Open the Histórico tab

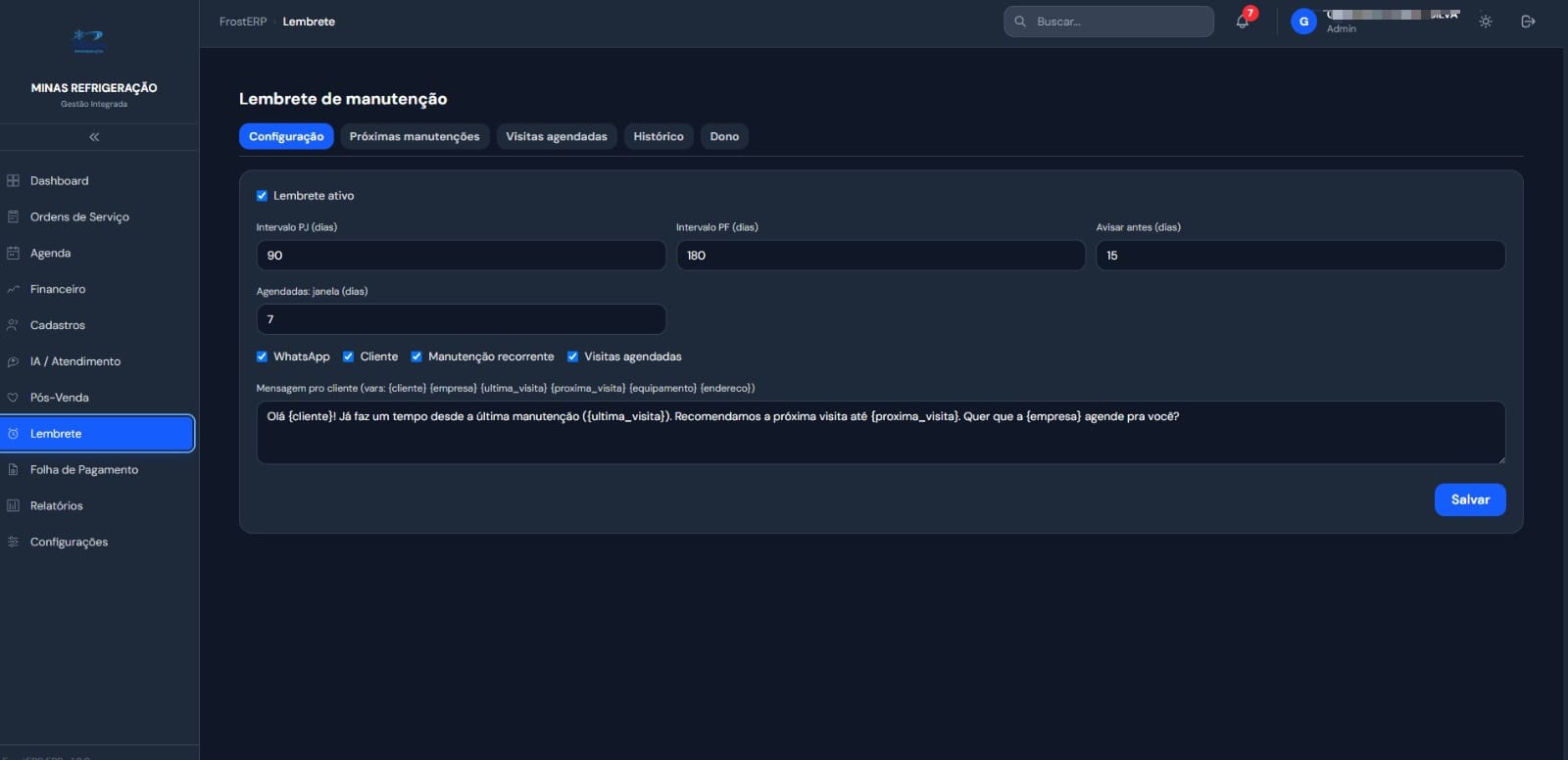(659, 136)
